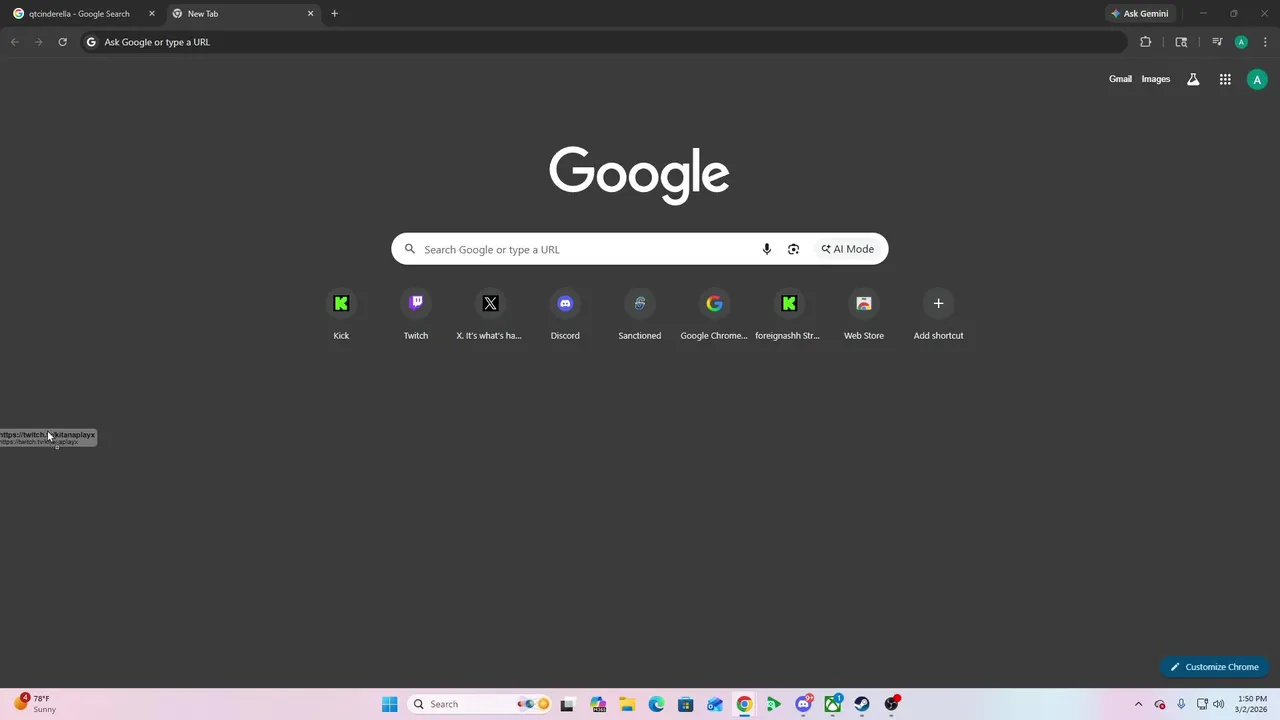
Task: Open a new tab with the plus button
Action: click(x=334, y=14)
